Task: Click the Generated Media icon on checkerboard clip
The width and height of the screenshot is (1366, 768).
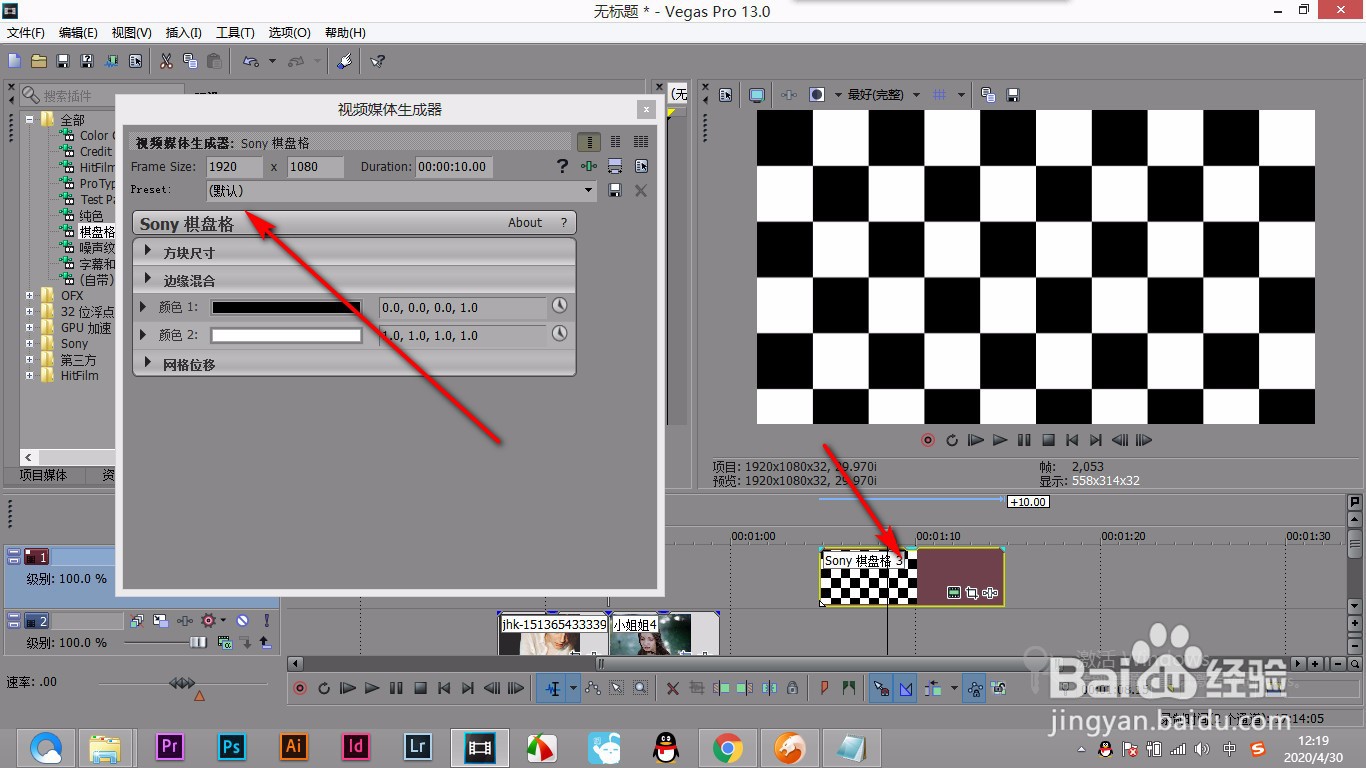Action: point(953,593)
